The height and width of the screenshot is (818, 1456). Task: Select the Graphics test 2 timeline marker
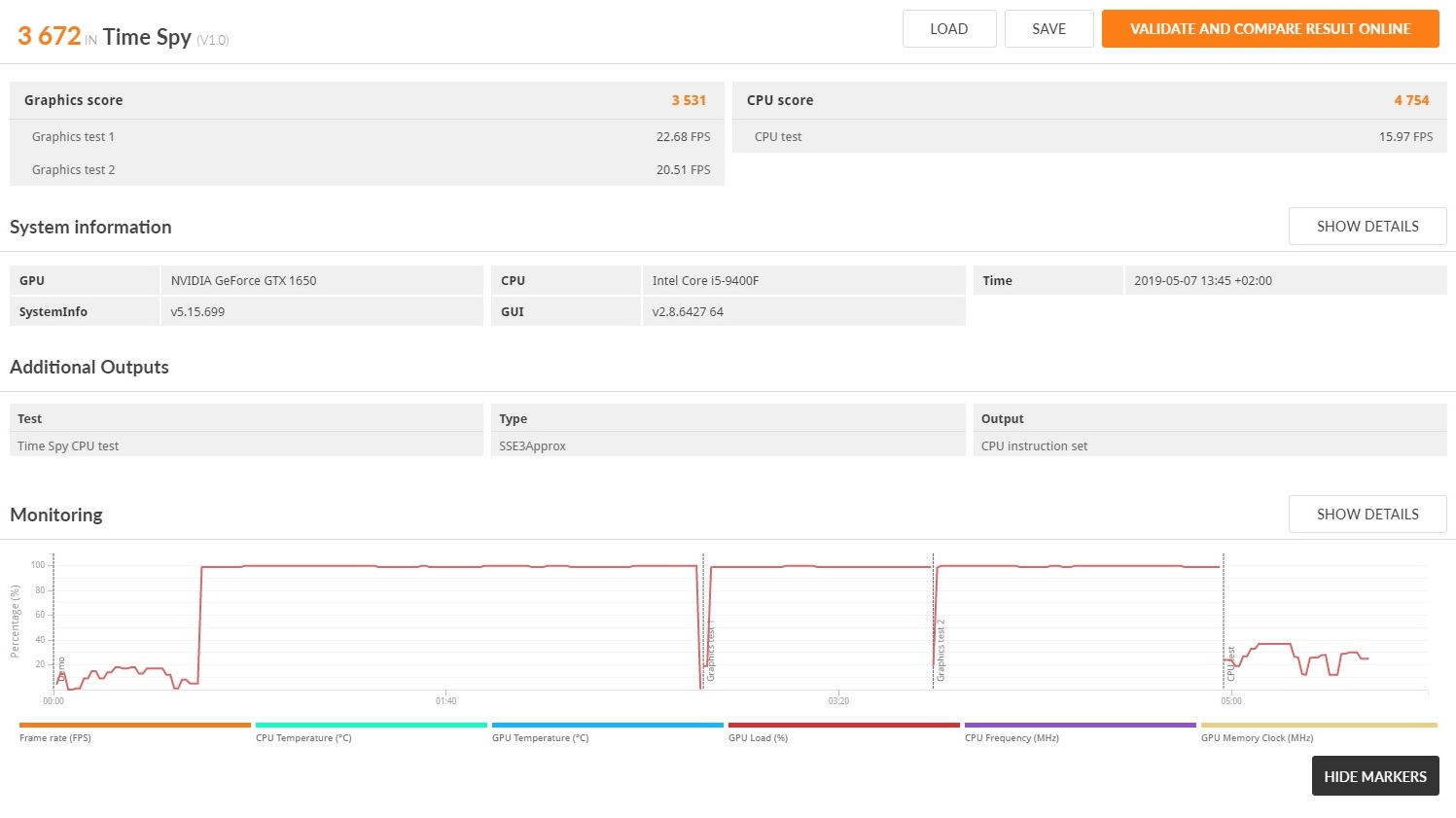coord(941,650)
